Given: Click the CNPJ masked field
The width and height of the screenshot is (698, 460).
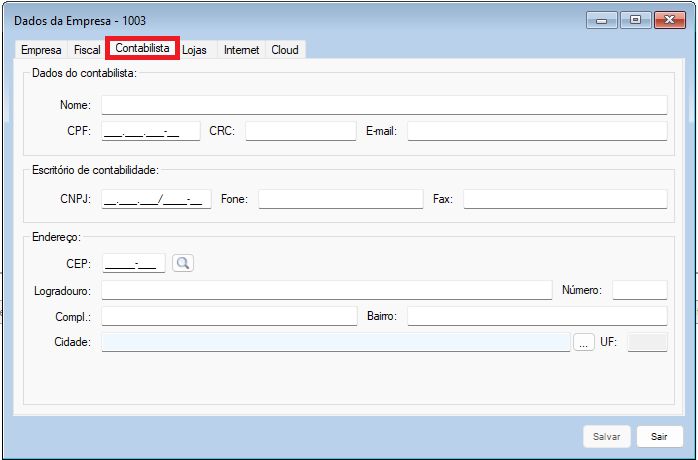Looking at the screenshot, I should (x=156, y=199).
